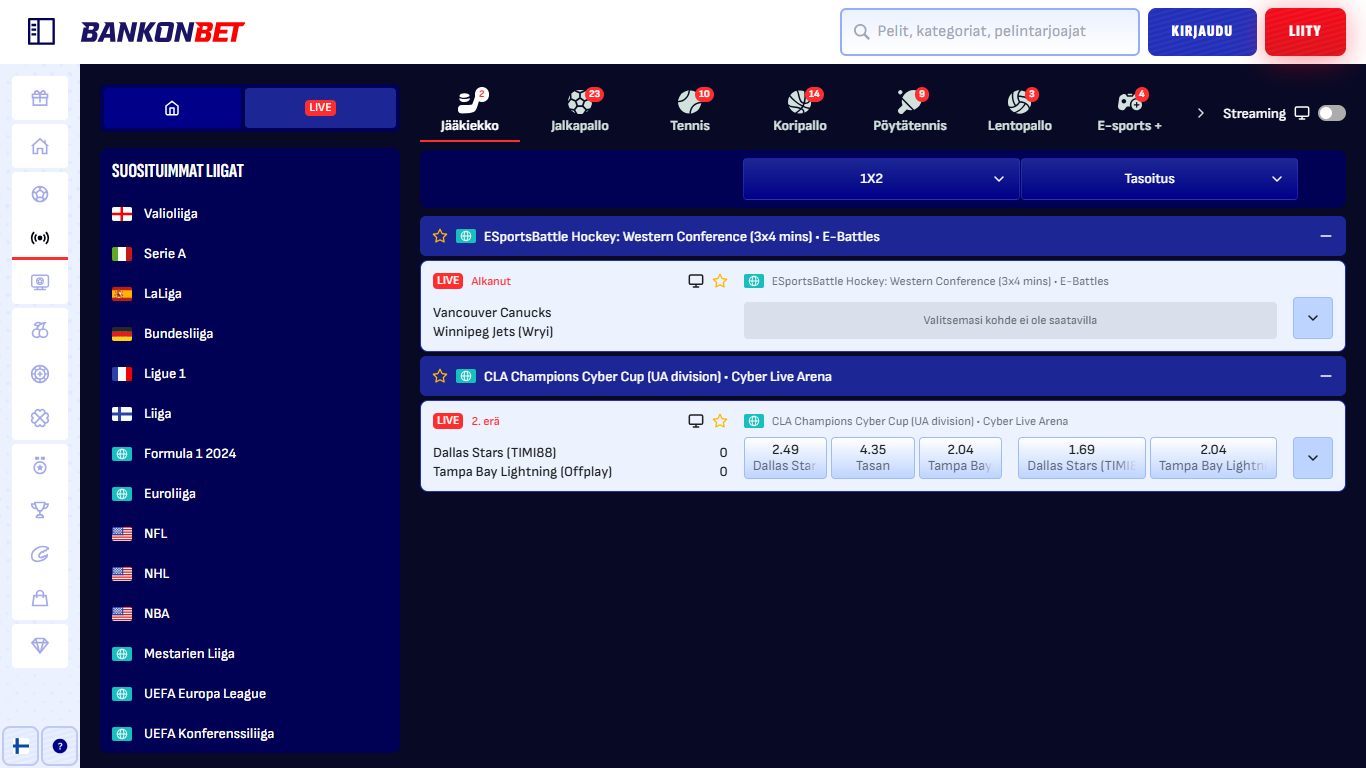Screen dimensions: 1366x768
Task: Click the sidebar medal icon
Action: 40,466
